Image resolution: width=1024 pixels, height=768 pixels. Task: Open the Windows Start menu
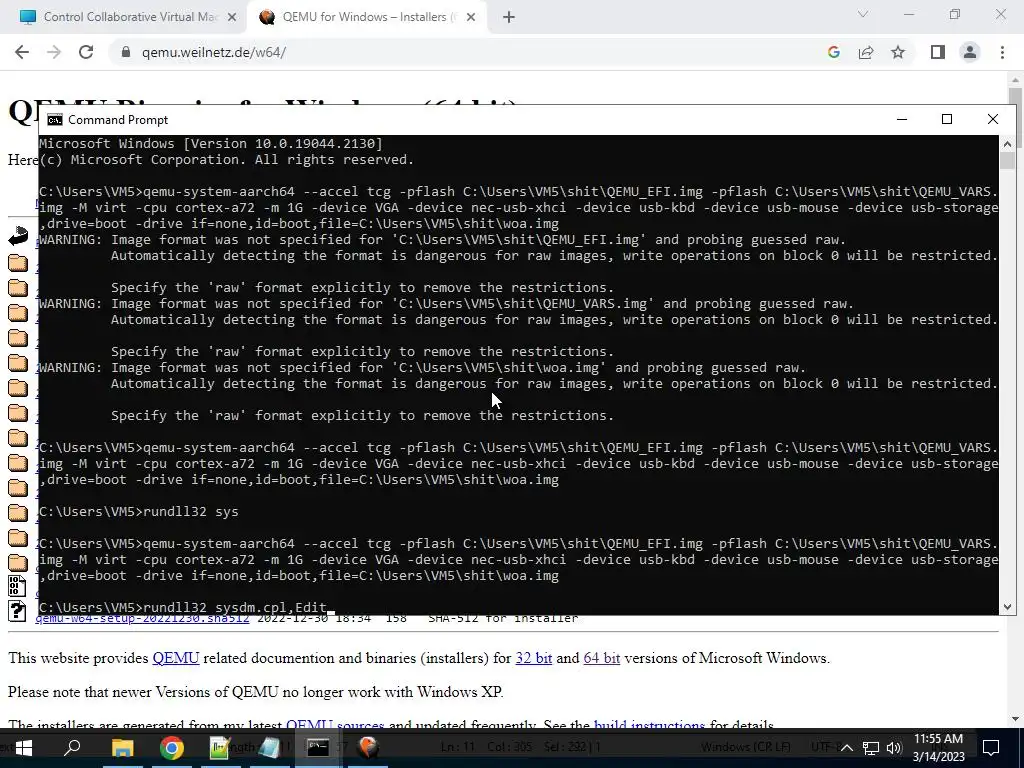24,748
